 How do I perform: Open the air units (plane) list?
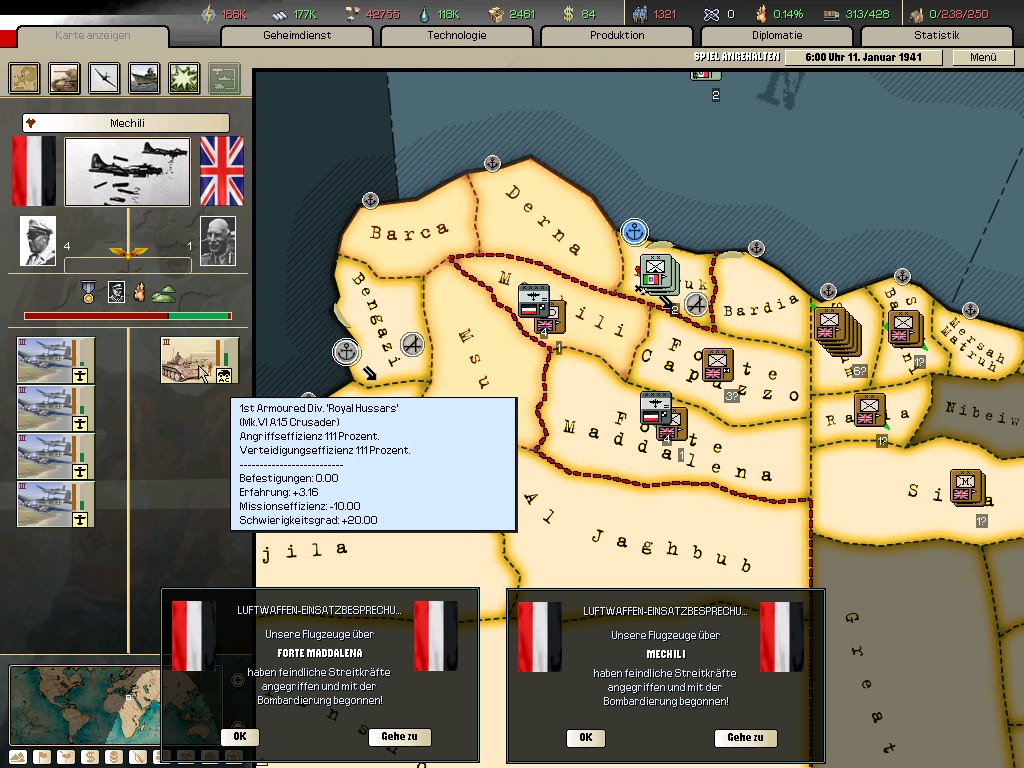coord(105,78)
